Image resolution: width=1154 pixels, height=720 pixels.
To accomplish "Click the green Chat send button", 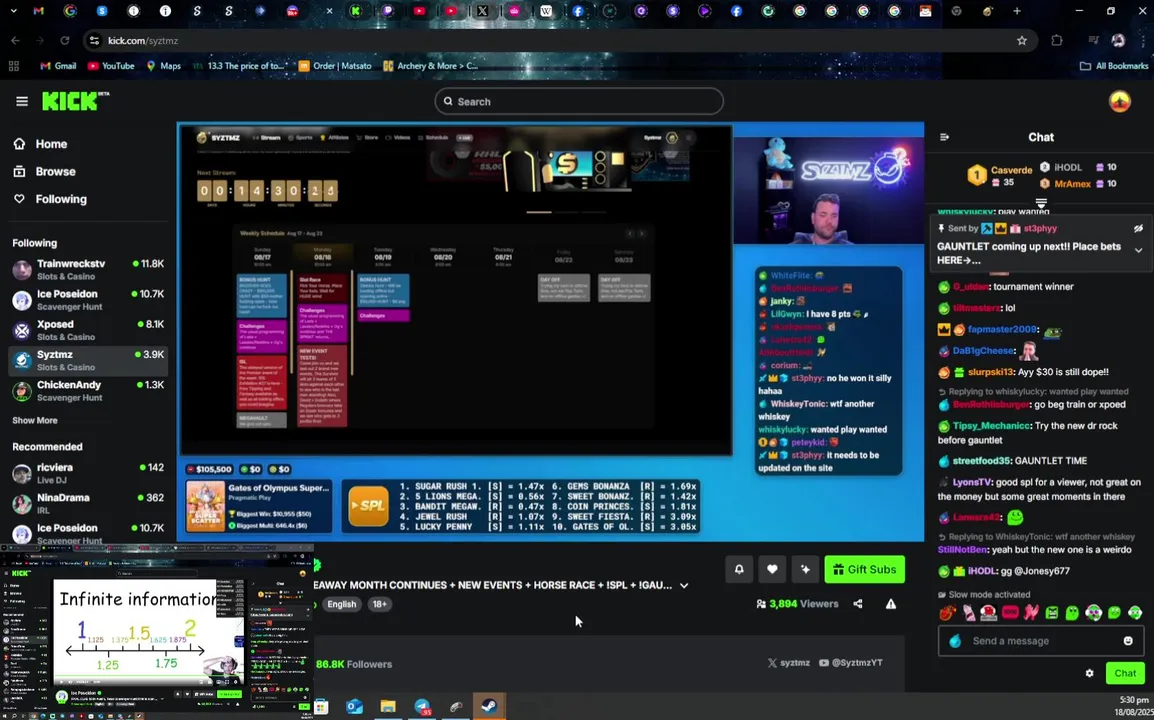I will [1125, 673].
